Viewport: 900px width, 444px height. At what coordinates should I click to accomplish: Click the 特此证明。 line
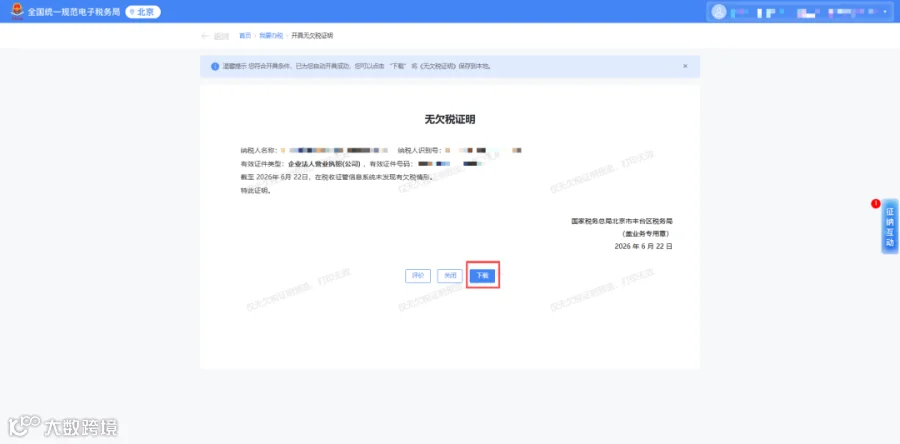256,190
